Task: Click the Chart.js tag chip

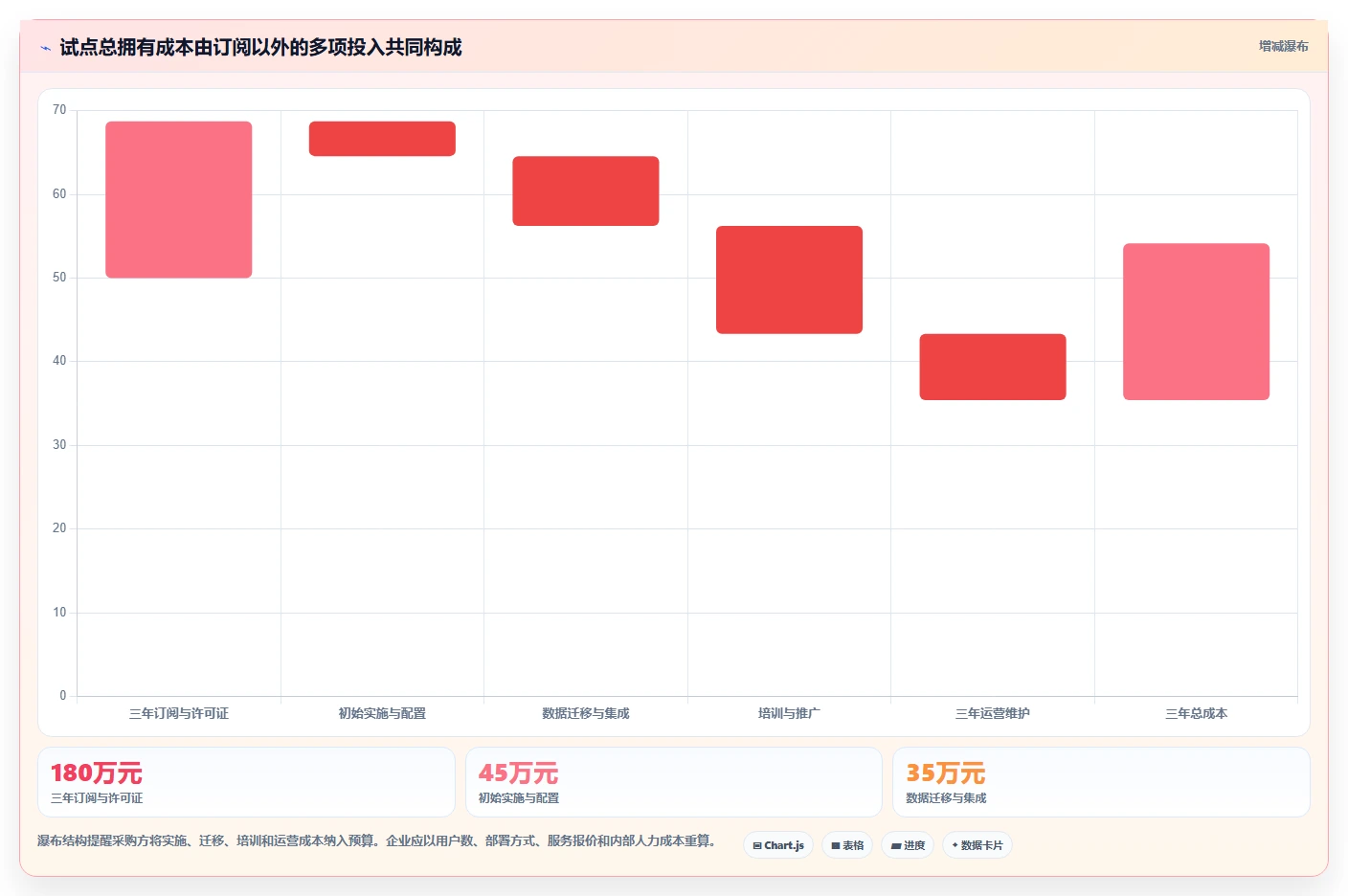Action: click(x=778, y=845)
